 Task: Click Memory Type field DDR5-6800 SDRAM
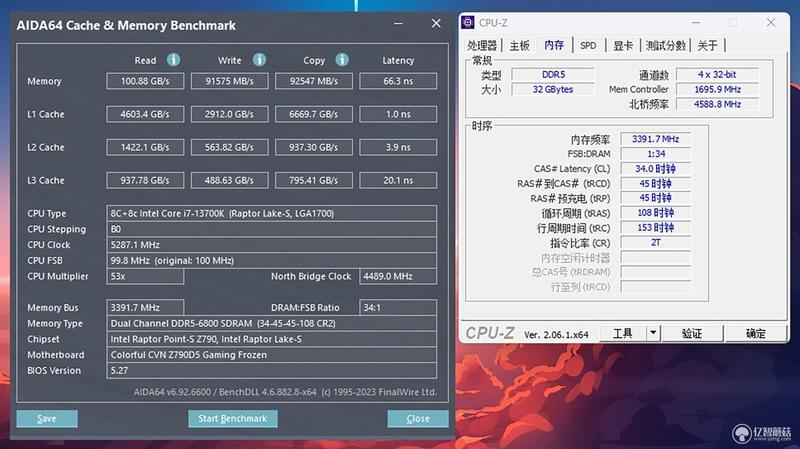[x=271, y=323]
